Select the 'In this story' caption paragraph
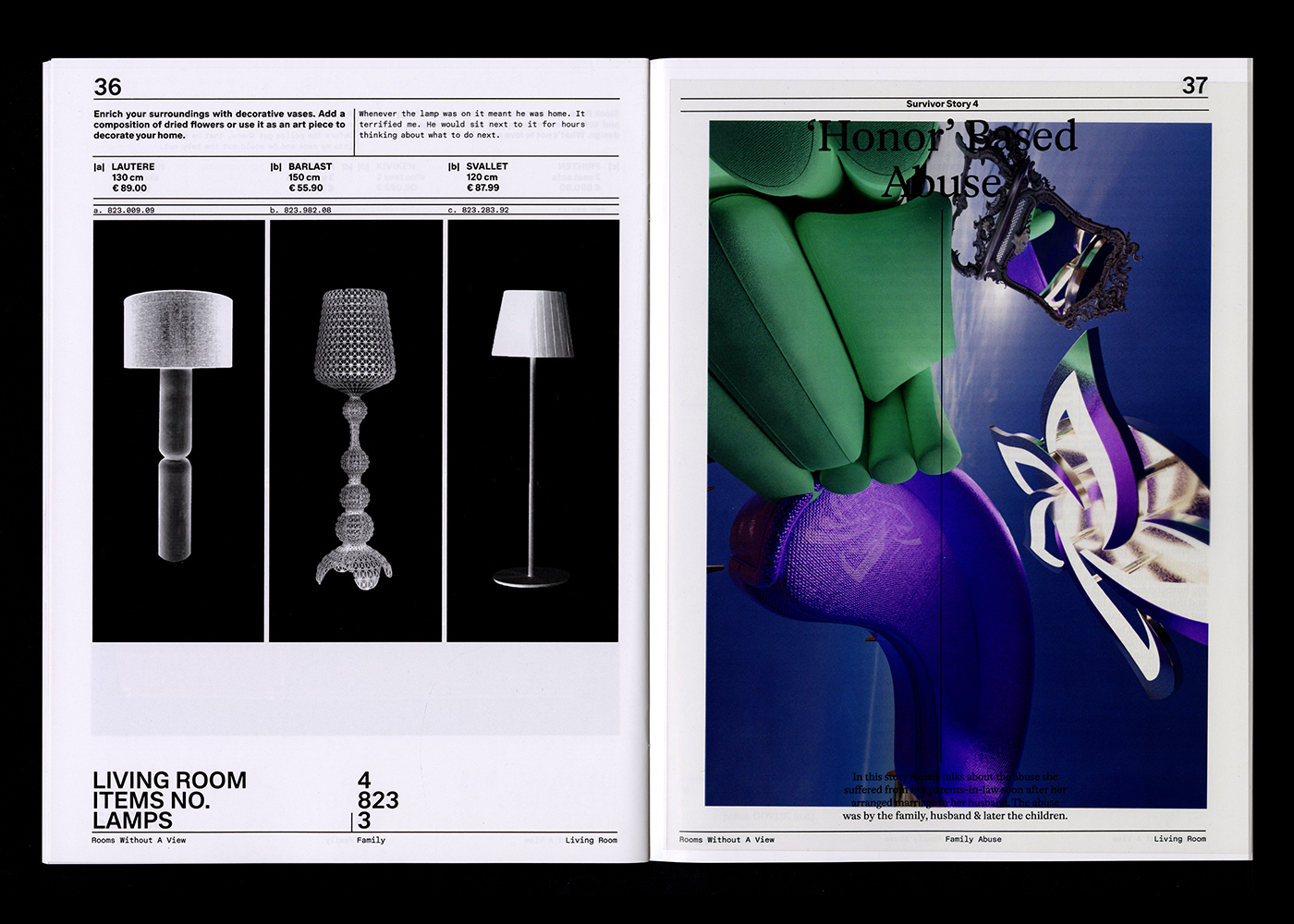Screen dimensions: 1294x924 pos(955,796)
